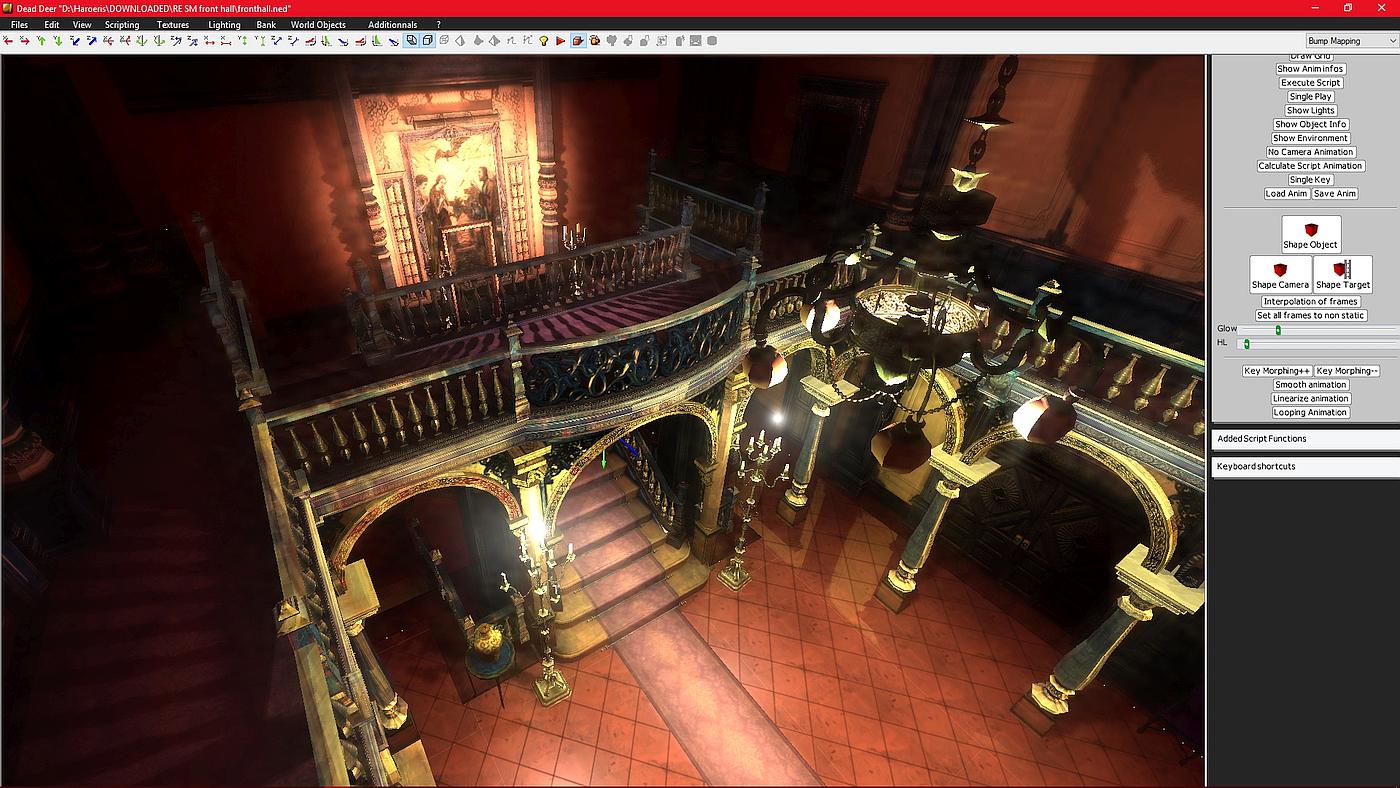Click the greyed transparent cube icon
The width and height of the screenshot is (1400, 788).
(x=444, y=41)
